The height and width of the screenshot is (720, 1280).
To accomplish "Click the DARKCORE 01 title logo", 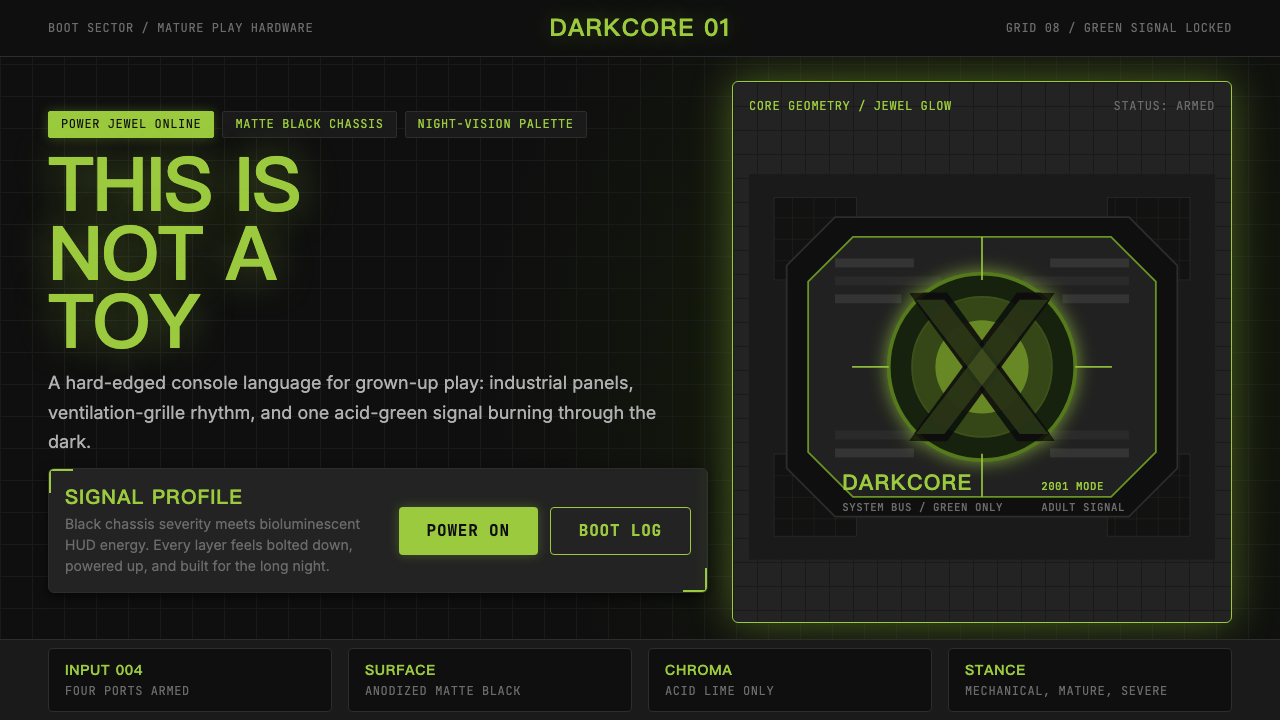I will (x=640, y=28).
